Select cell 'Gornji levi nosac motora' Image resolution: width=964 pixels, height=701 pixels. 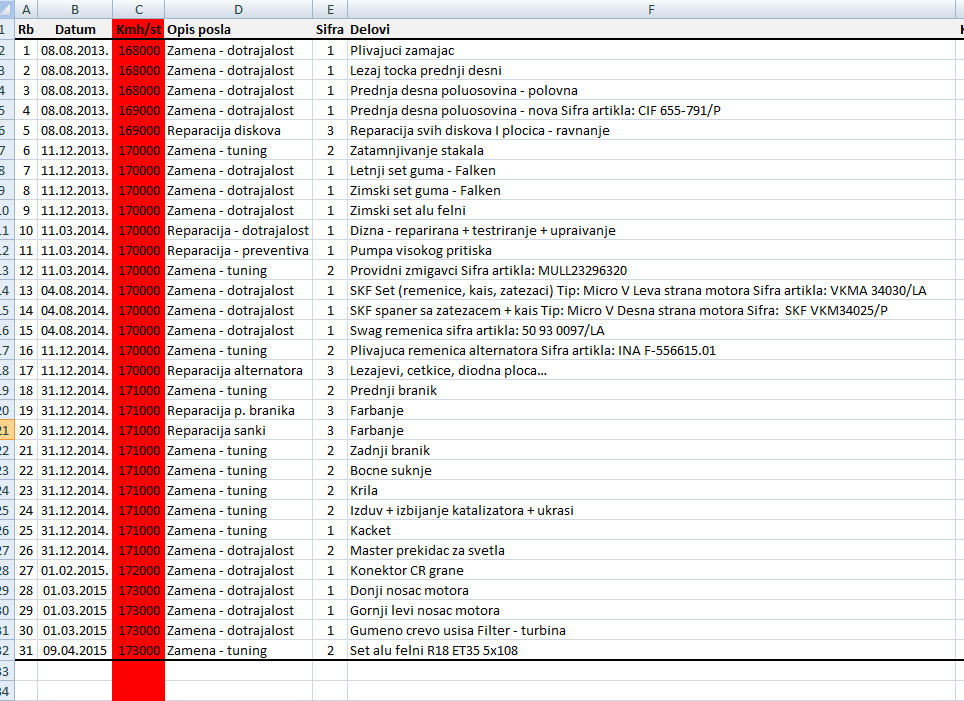(x=651, y=610)
